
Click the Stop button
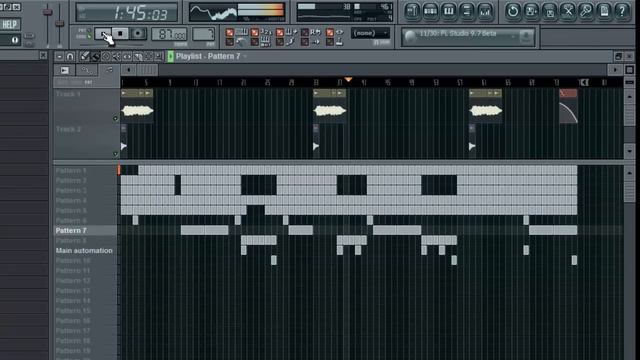(120, 34)
